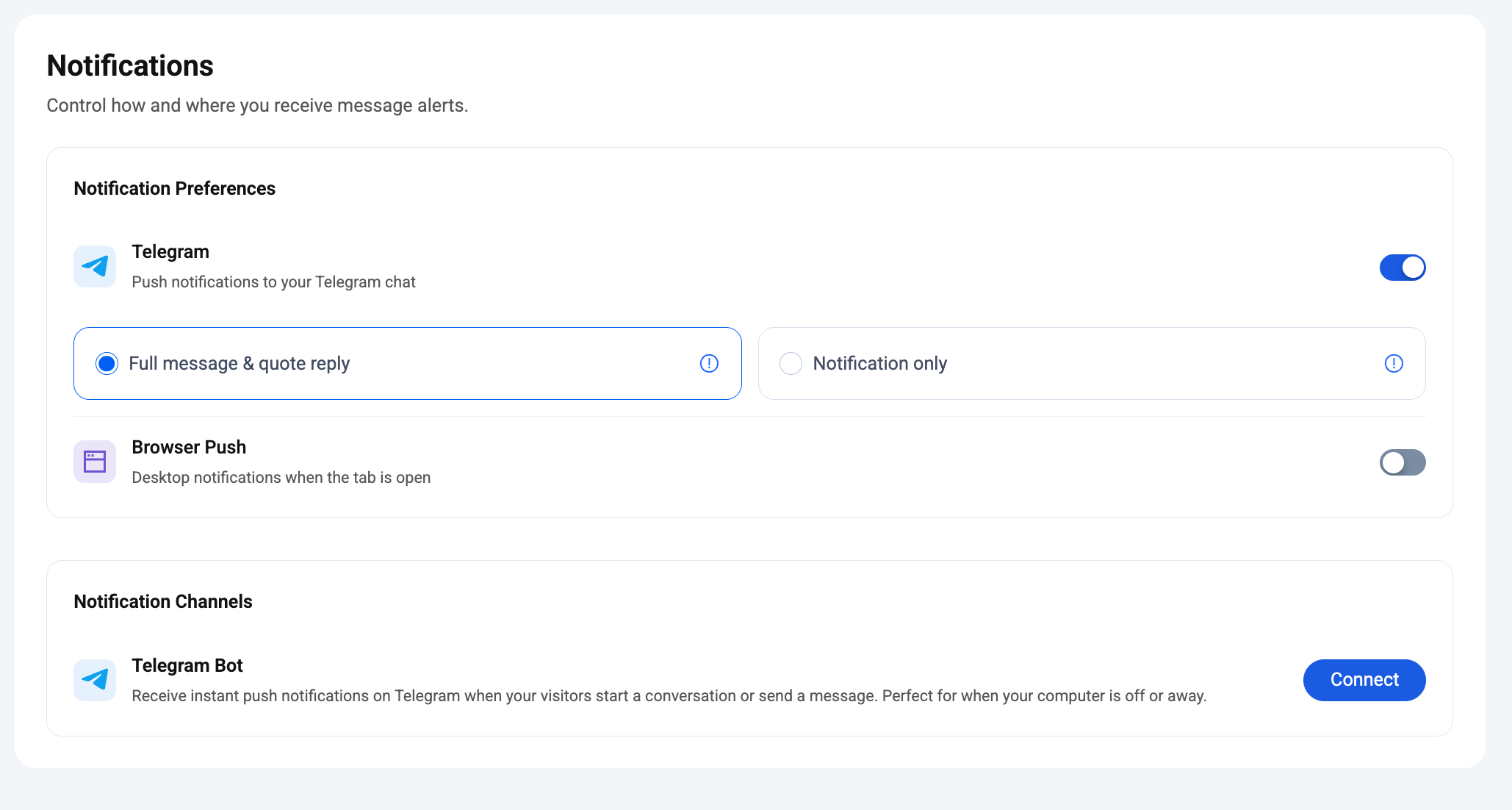Click the Notification Channels section title
Viewport: 1512px width, 810px height.
tap(163, 601)
